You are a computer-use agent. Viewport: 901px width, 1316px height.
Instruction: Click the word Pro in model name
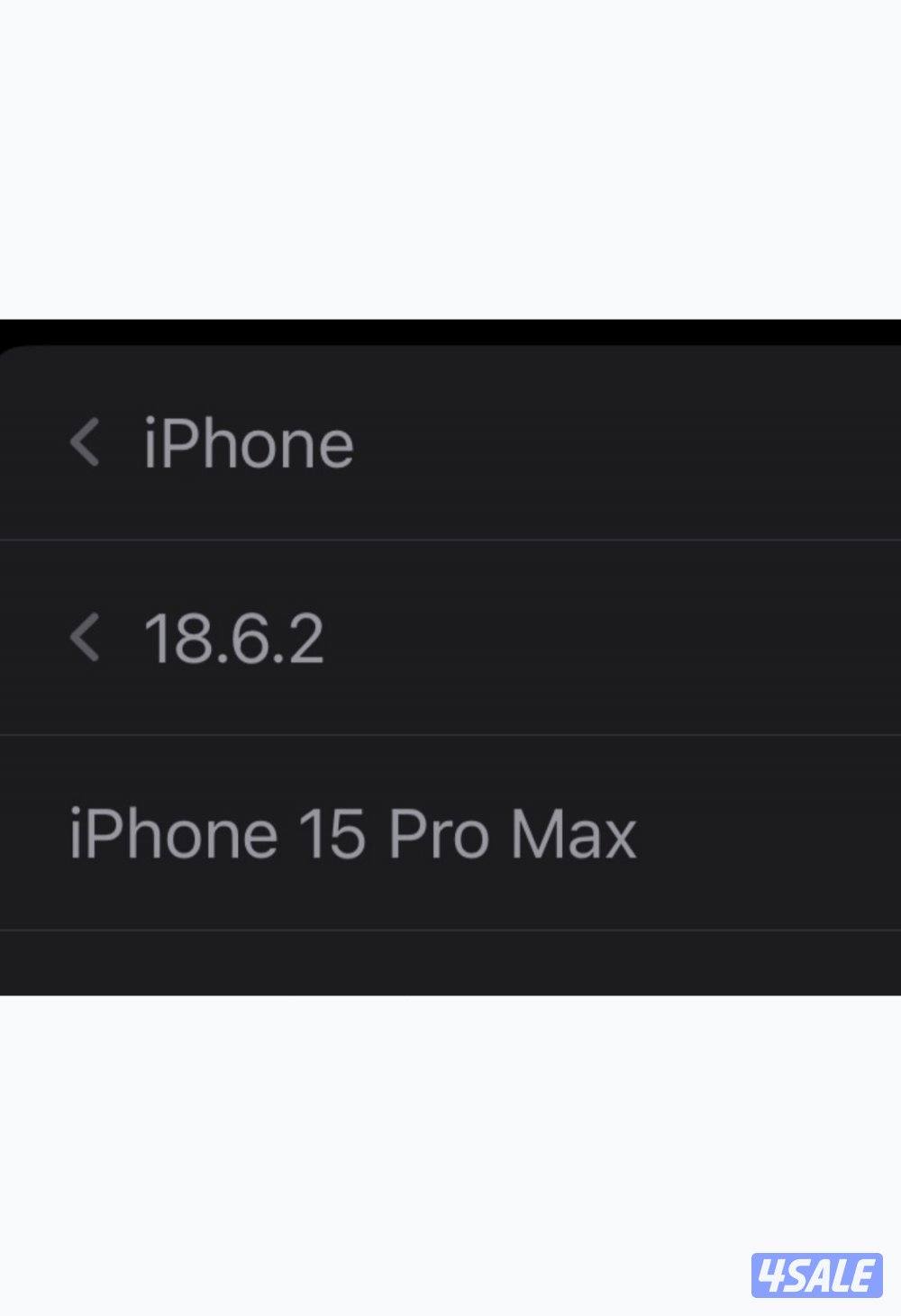coord(439,834)
